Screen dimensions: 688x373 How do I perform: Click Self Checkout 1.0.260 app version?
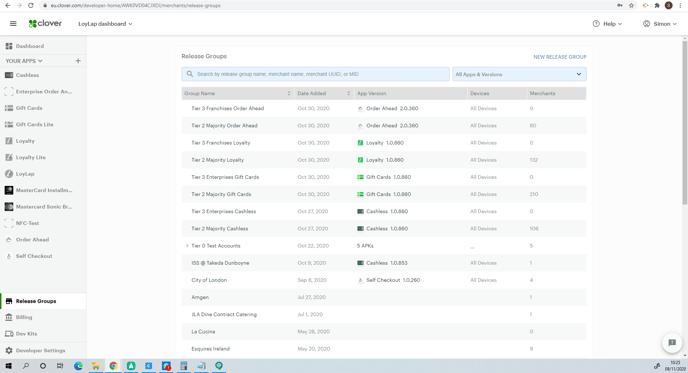coord(389,280)
